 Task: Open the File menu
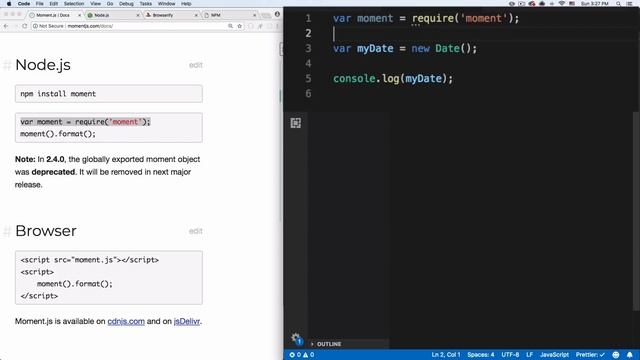click(x=40, y=4)
